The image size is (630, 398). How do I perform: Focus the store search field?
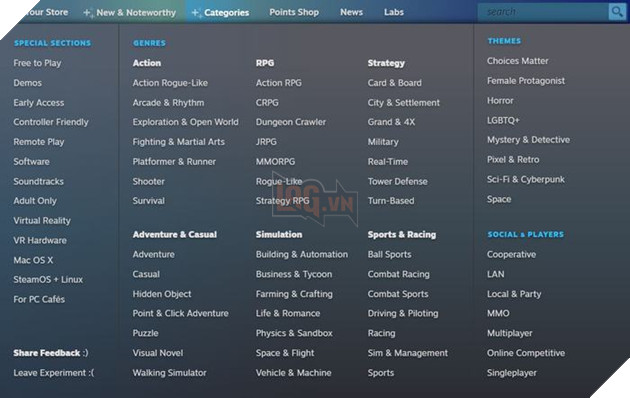[x=543, y=12]
